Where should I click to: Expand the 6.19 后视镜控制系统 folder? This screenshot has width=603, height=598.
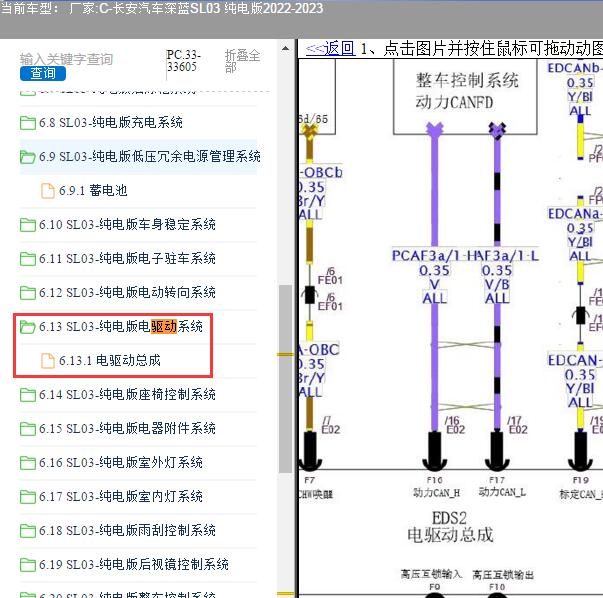133,564
